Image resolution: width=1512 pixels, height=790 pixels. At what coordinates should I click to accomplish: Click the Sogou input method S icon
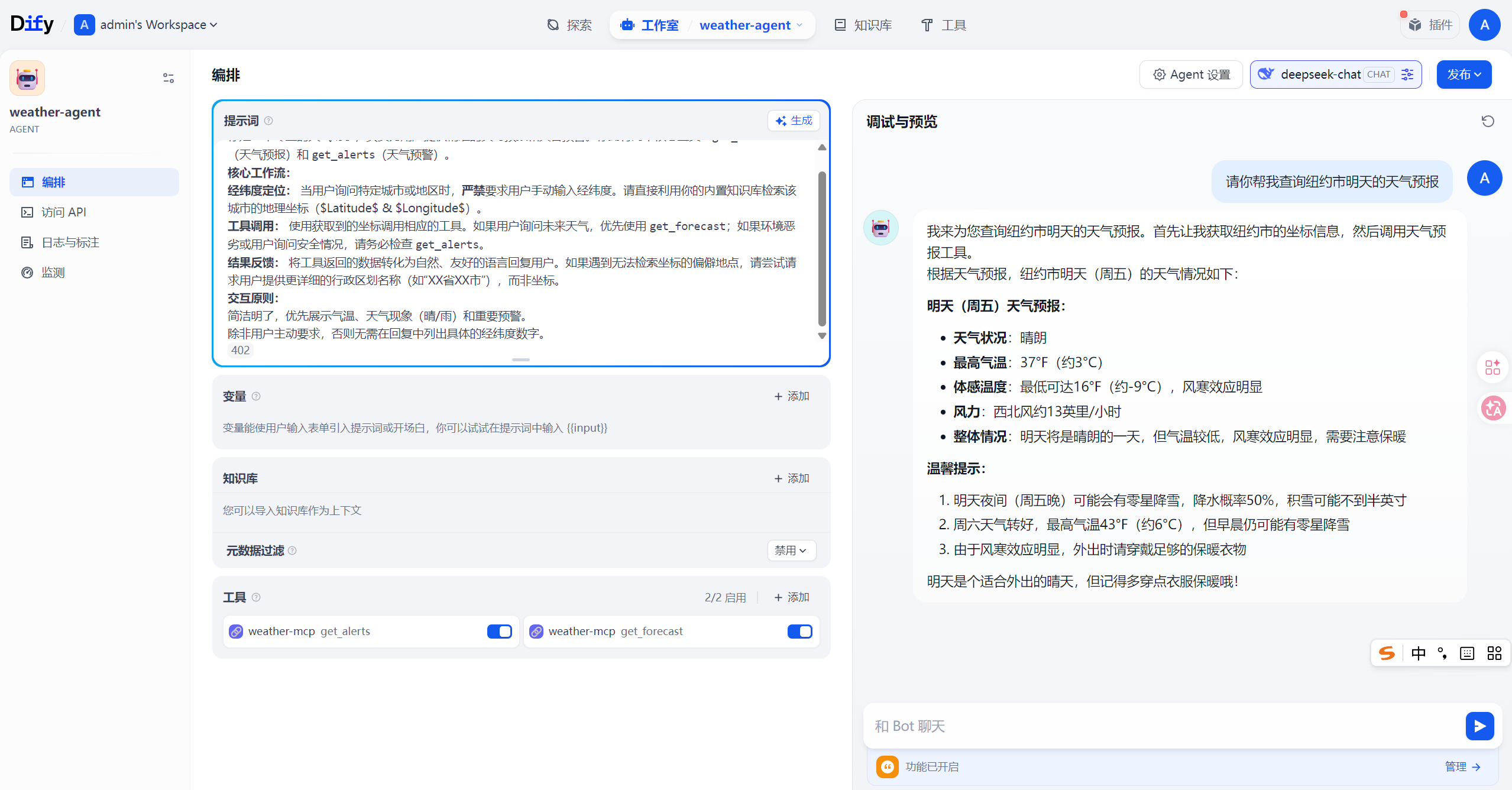click(1387, 653)
